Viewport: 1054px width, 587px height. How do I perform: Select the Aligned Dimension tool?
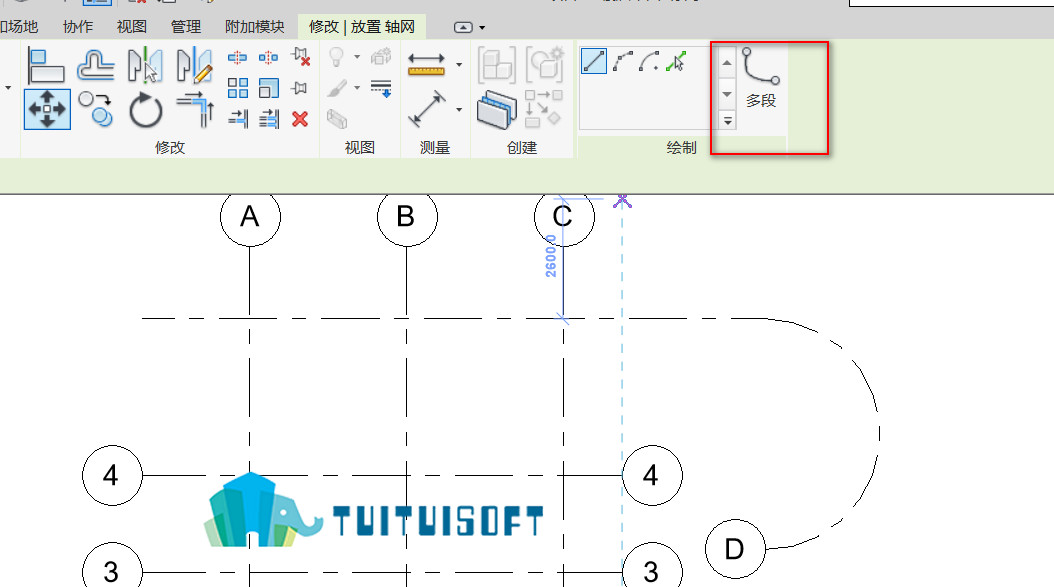426,109
